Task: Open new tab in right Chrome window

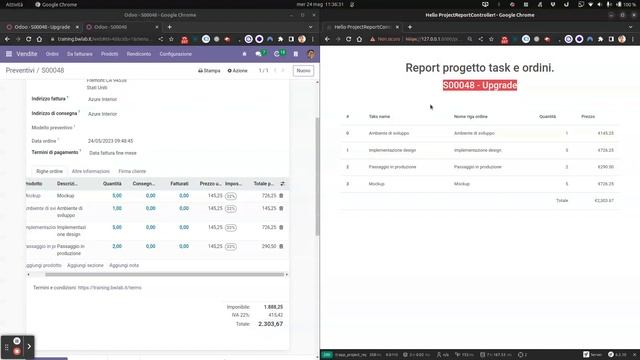Action: [x=410, y=27]
